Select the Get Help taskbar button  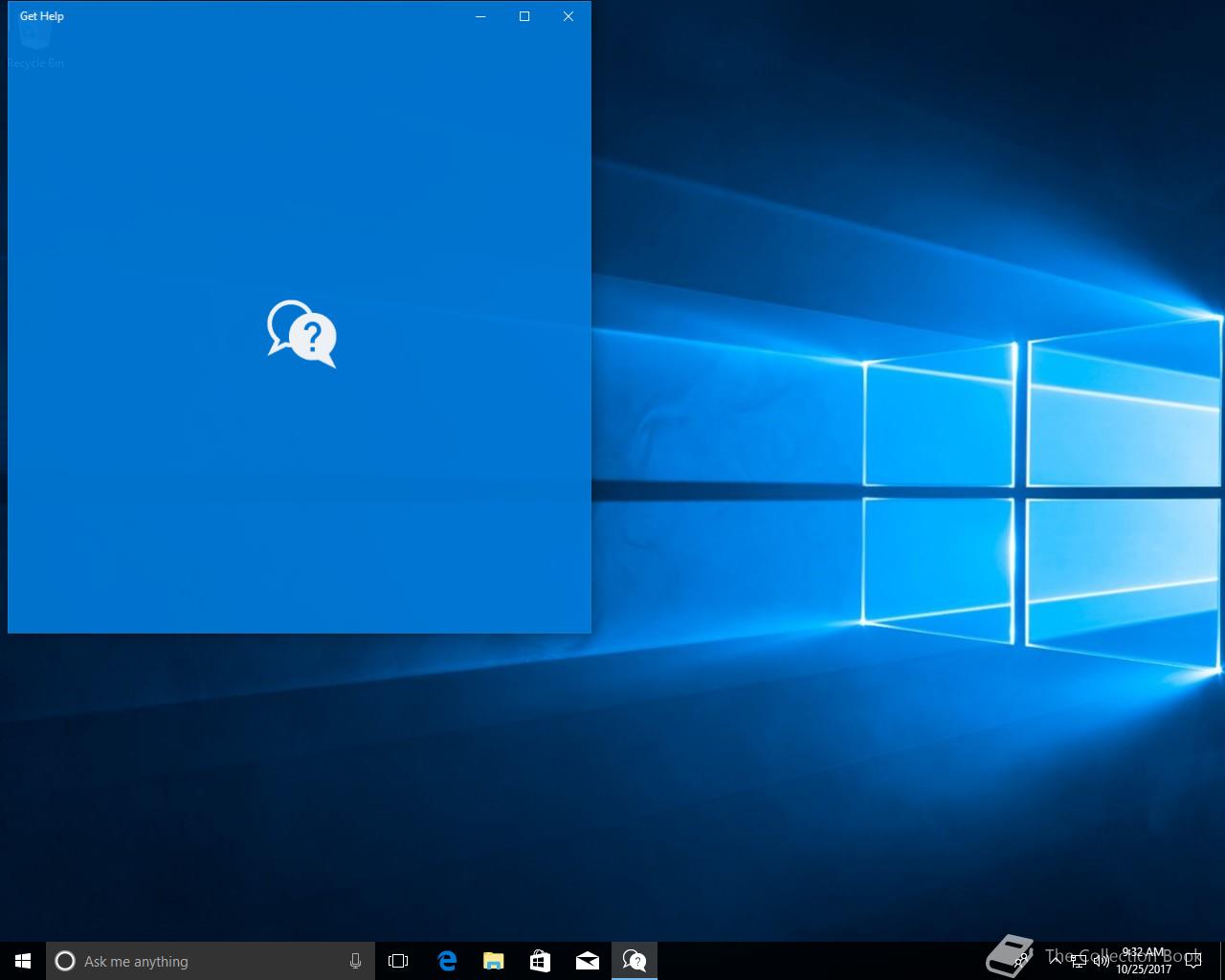635,961
